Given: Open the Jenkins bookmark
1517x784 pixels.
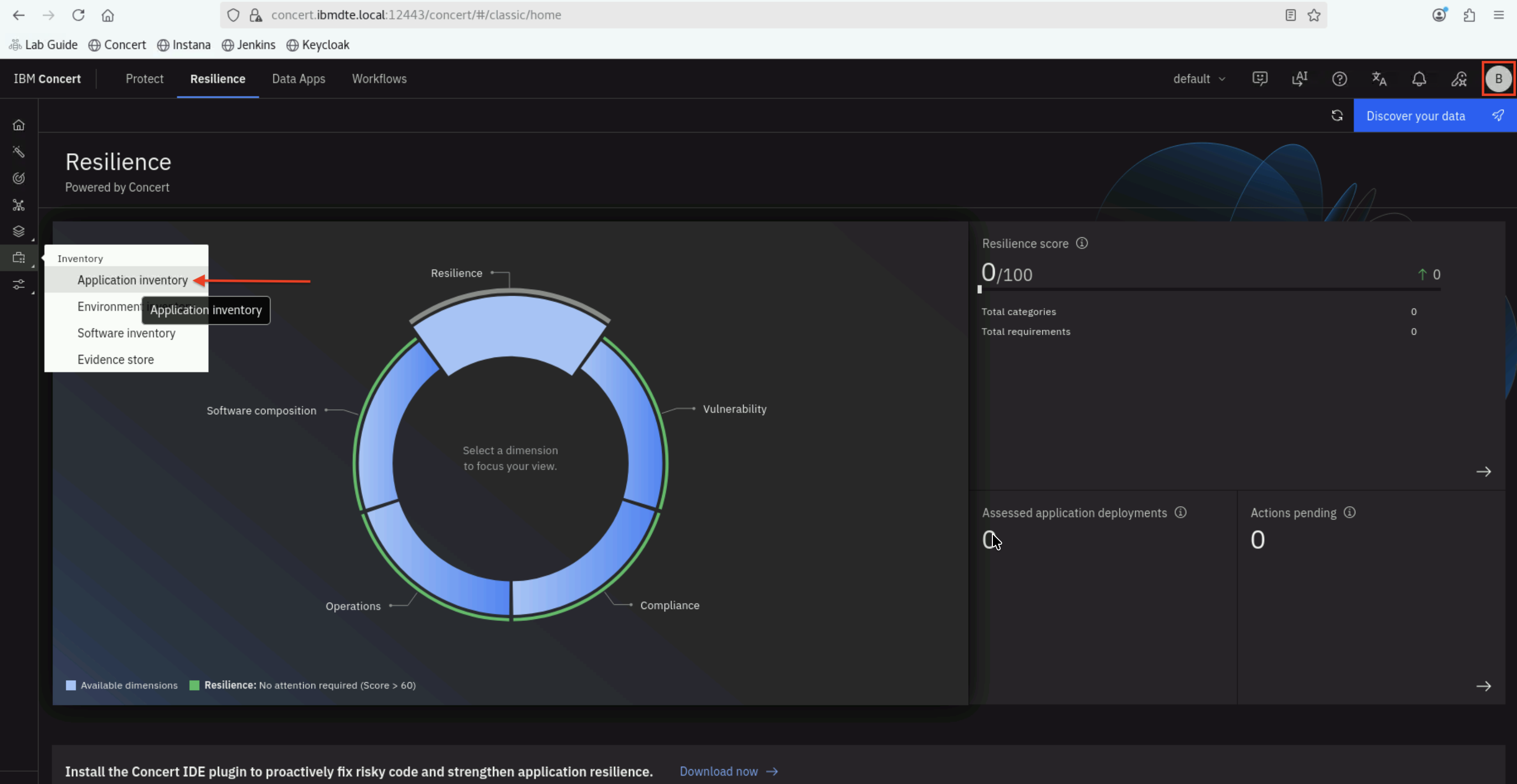Looking at the screenshot, I should (x=249, y=44).
